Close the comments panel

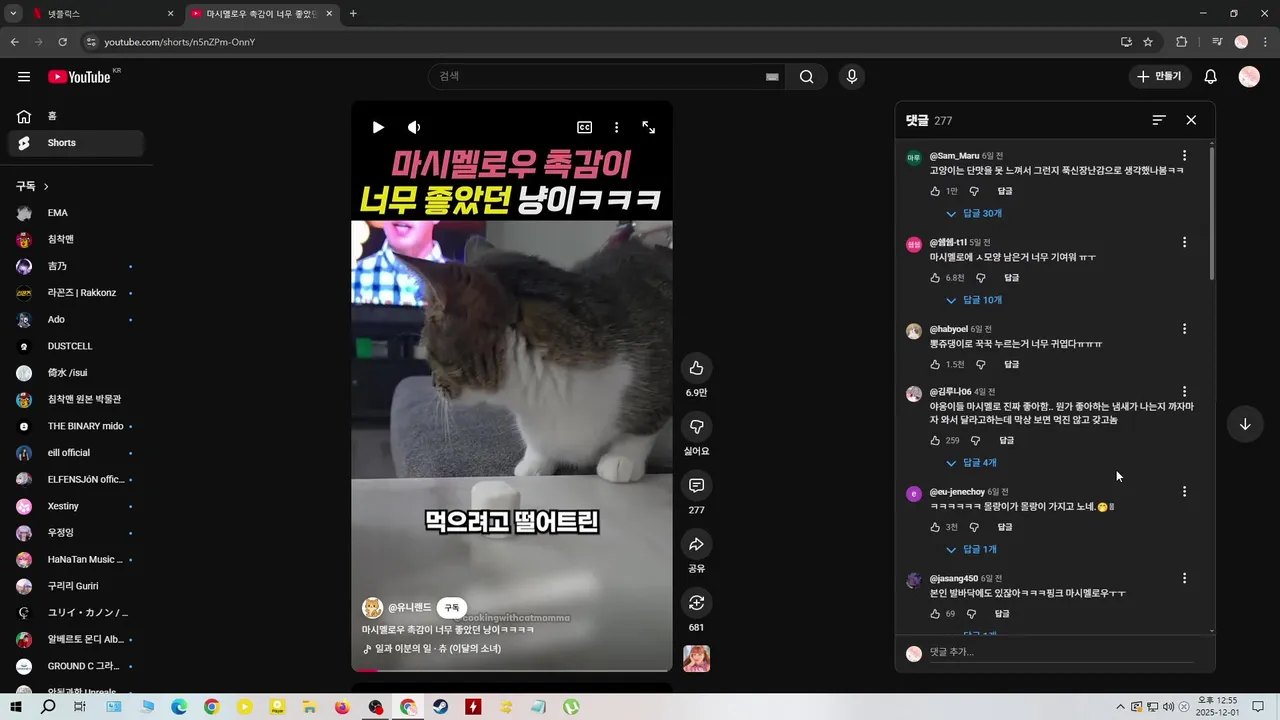click(1191, 120)
